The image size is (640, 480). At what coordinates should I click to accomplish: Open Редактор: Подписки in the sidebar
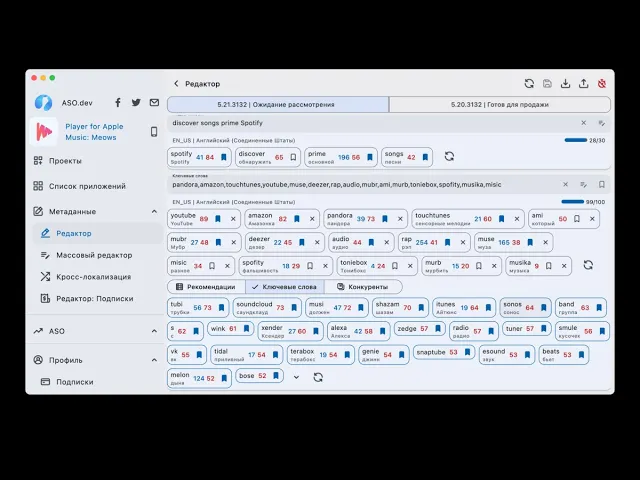coord(95,298)
